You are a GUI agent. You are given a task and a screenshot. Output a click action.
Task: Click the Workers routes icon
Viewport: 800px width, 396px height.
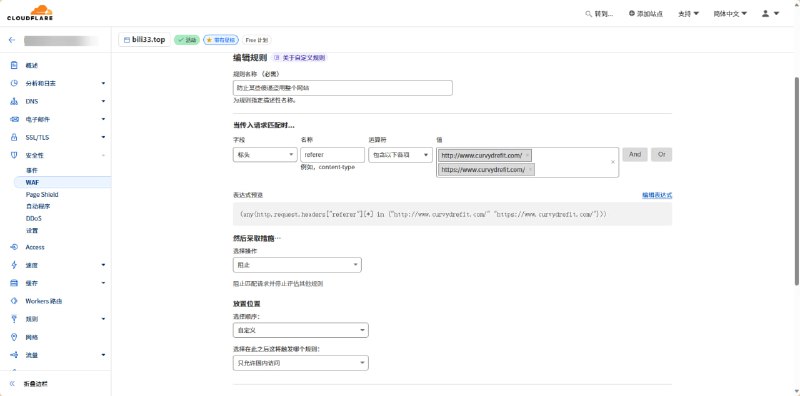click(x=14, y=301)
